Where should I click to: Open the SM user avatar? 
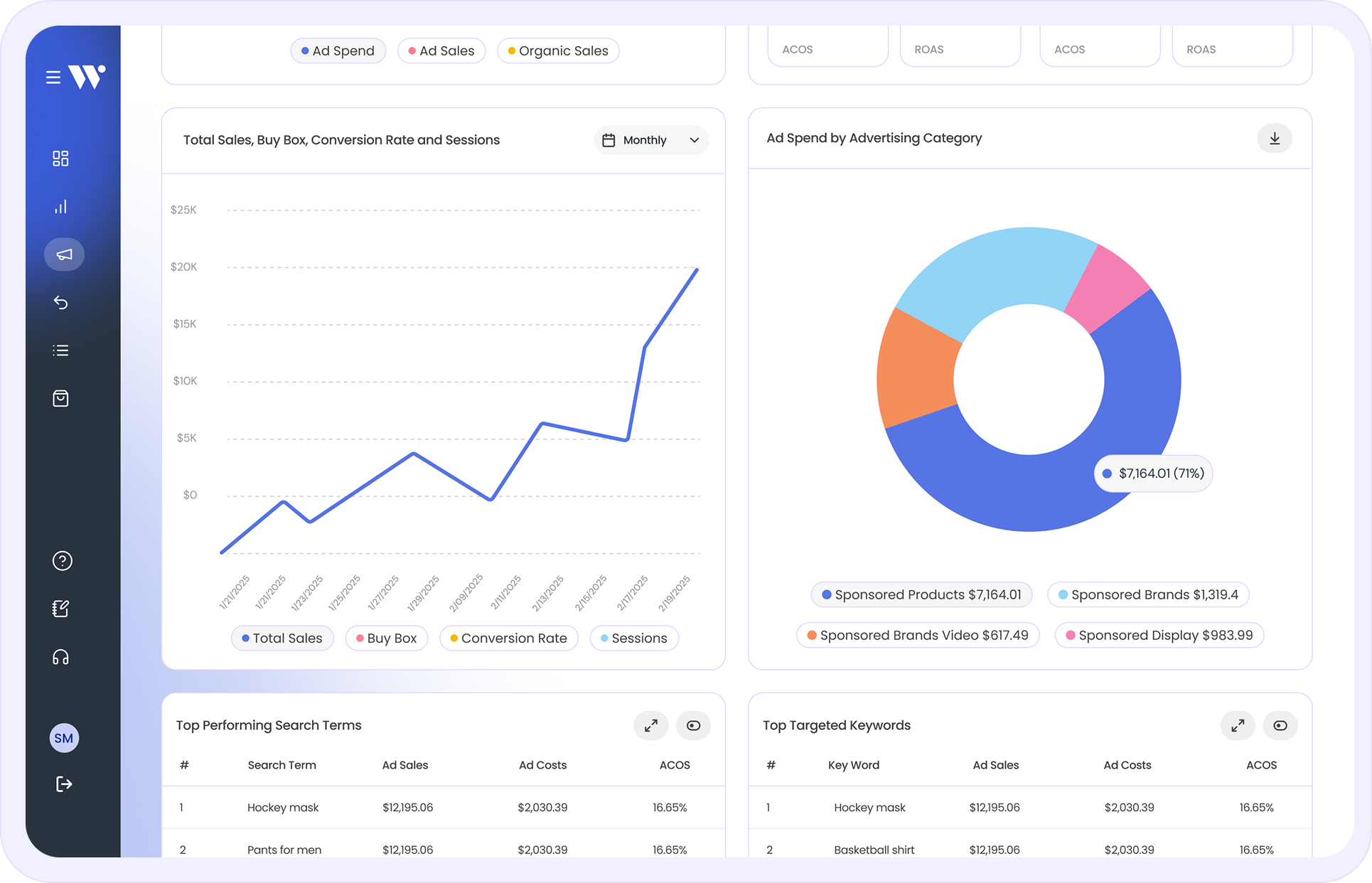[64, 738]
